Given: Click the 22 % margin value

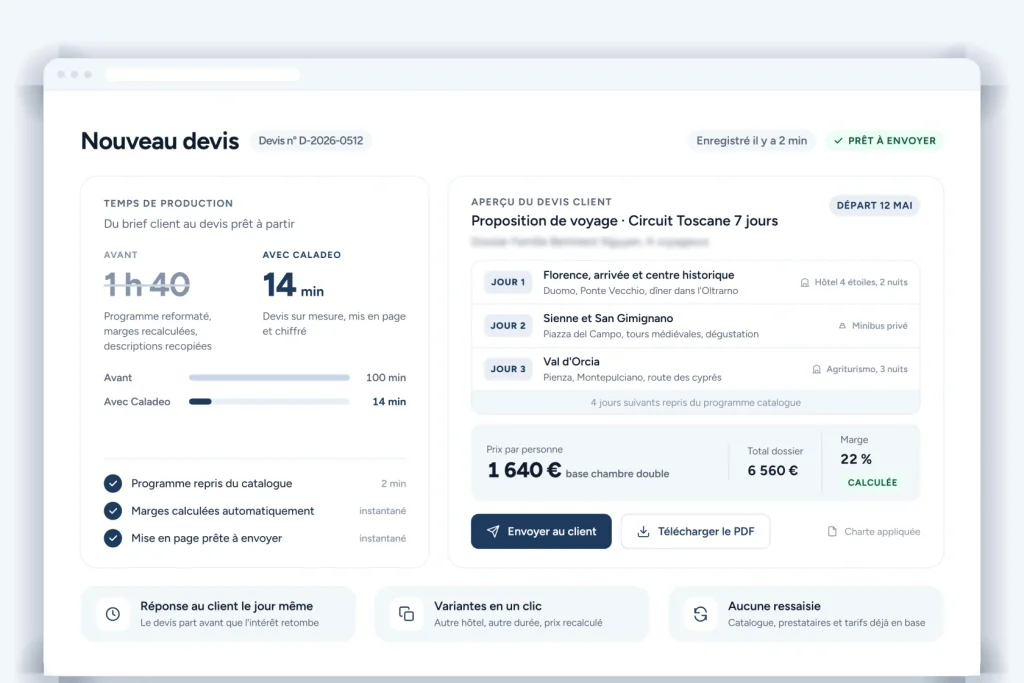Looking at the screenshot, I should pos(856,459).
